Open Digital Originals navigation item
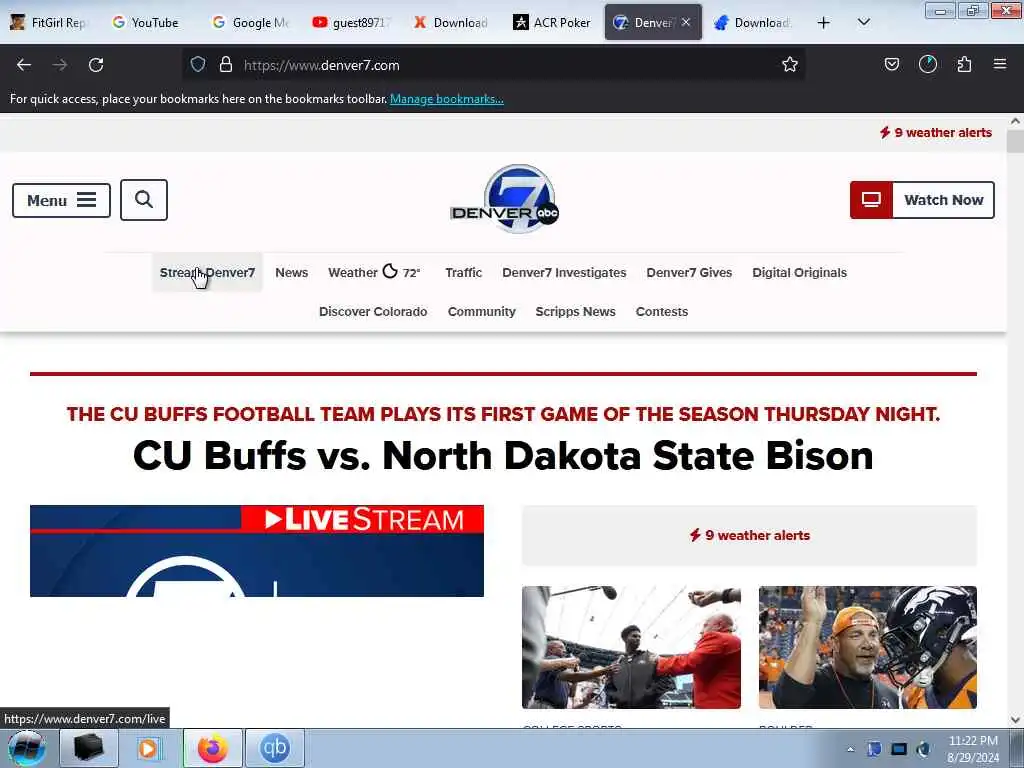The height and width of the screenshot is (768, 1024). [x=799, y=272]
